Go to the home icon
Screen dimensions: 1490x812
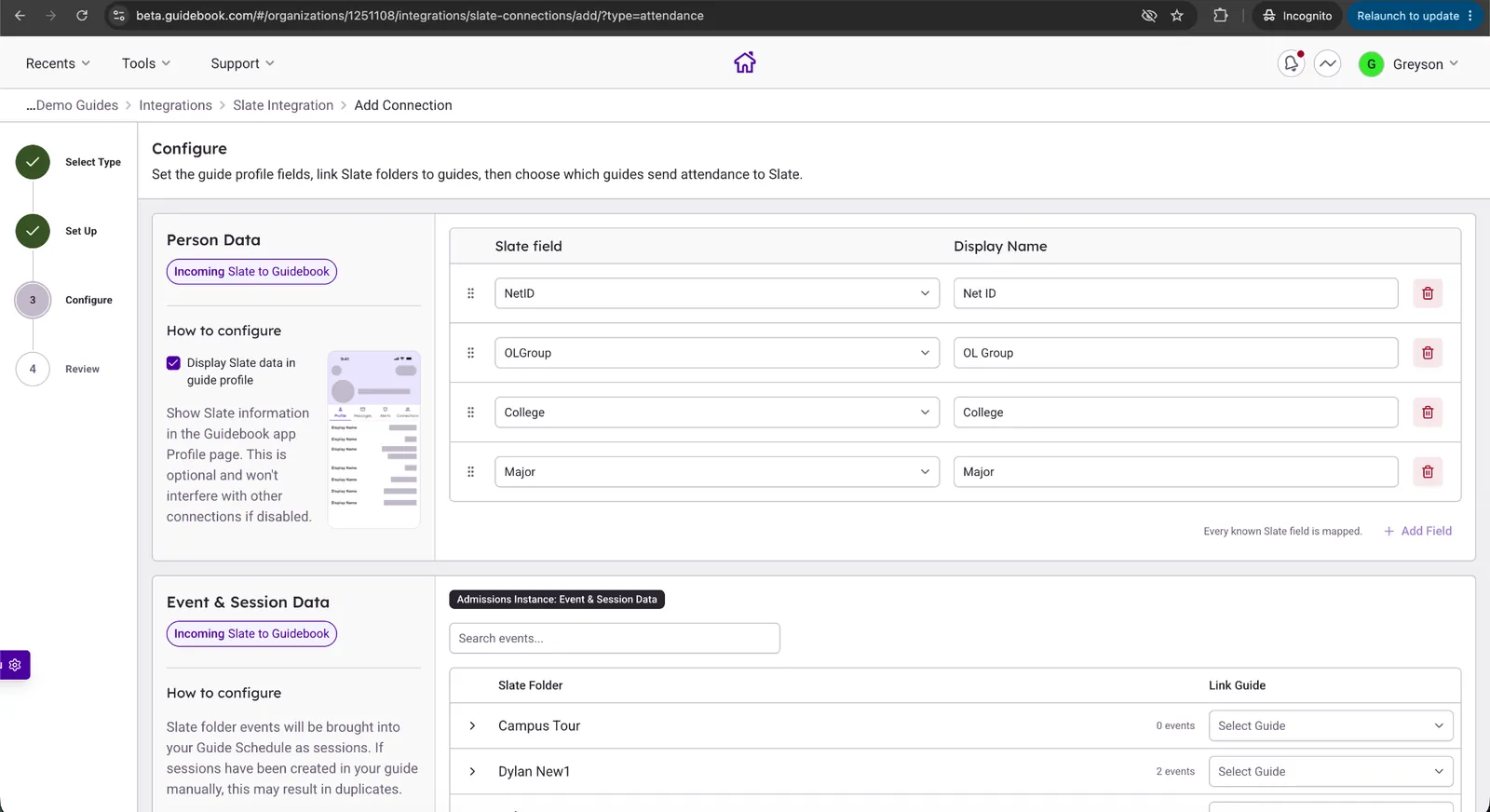[x=745, y=62]
